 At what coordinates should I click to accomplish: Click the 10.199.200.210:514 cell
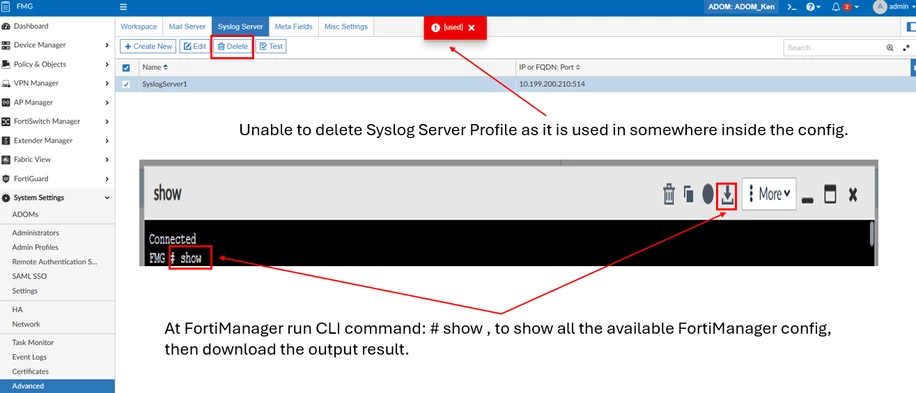click(x=552, y=84)
